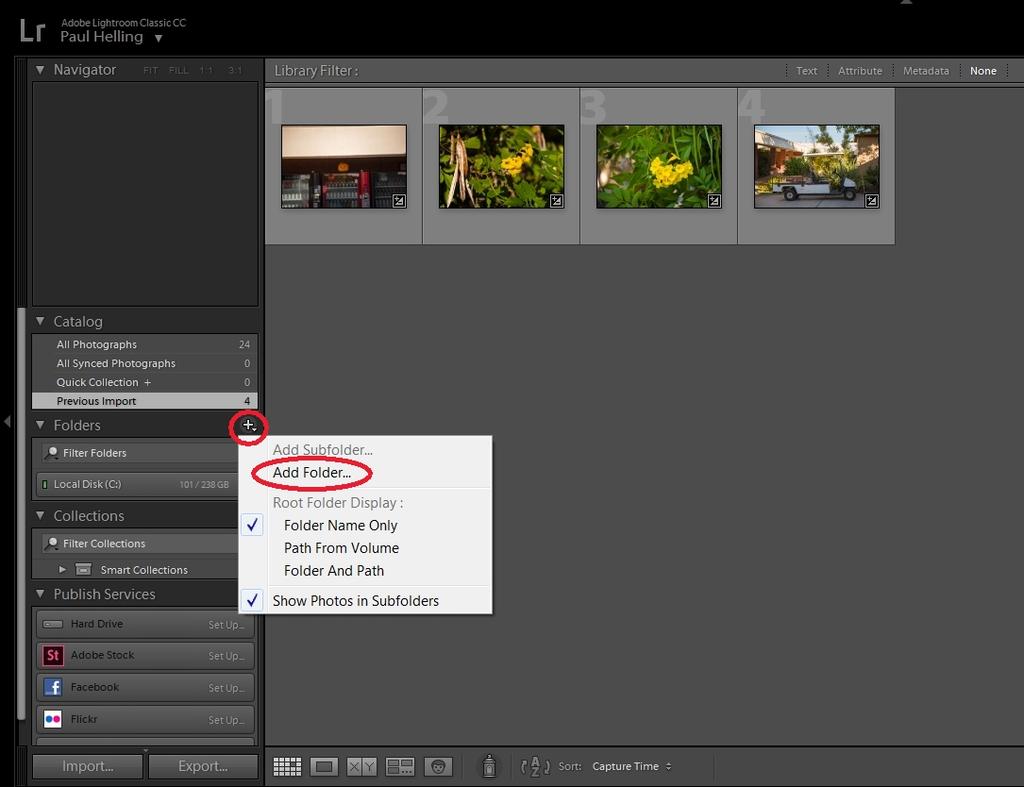Viewport: 1024px width, 787px height.
Task: Click the Folders panel plus icon
Action: coord(249,426)
